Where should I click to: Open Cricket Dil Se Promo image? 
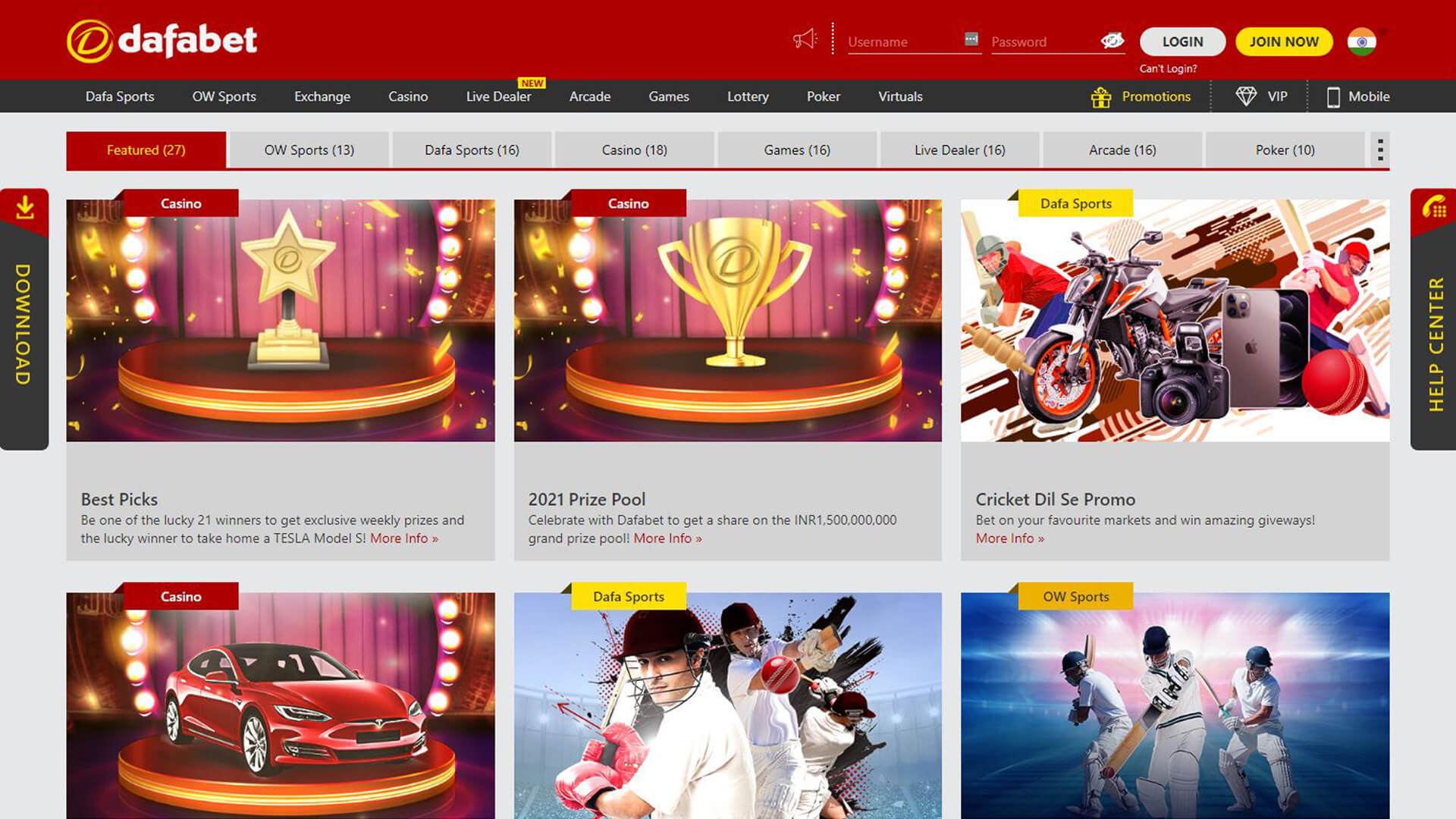click(1175, 321)
